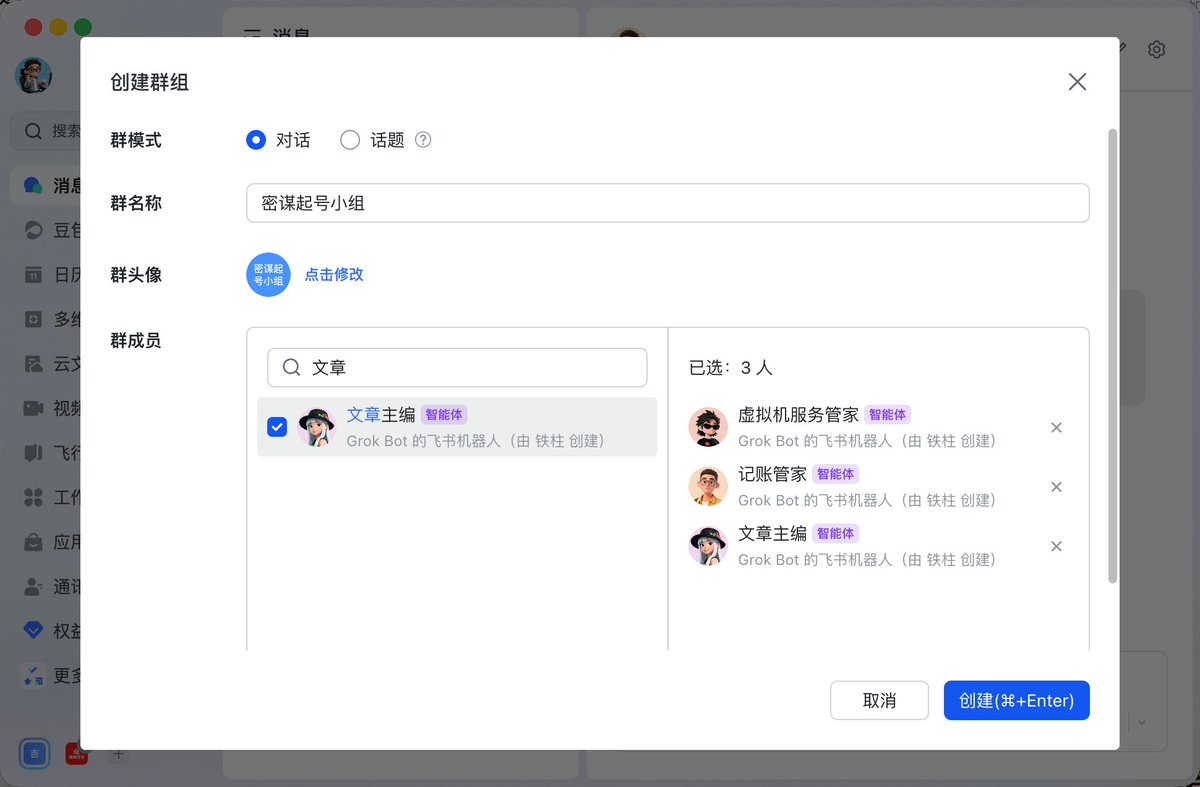Screen dimensions: 1200x787
Task: Open the 更多 sidebar icon
Action: tap(33, 676)
